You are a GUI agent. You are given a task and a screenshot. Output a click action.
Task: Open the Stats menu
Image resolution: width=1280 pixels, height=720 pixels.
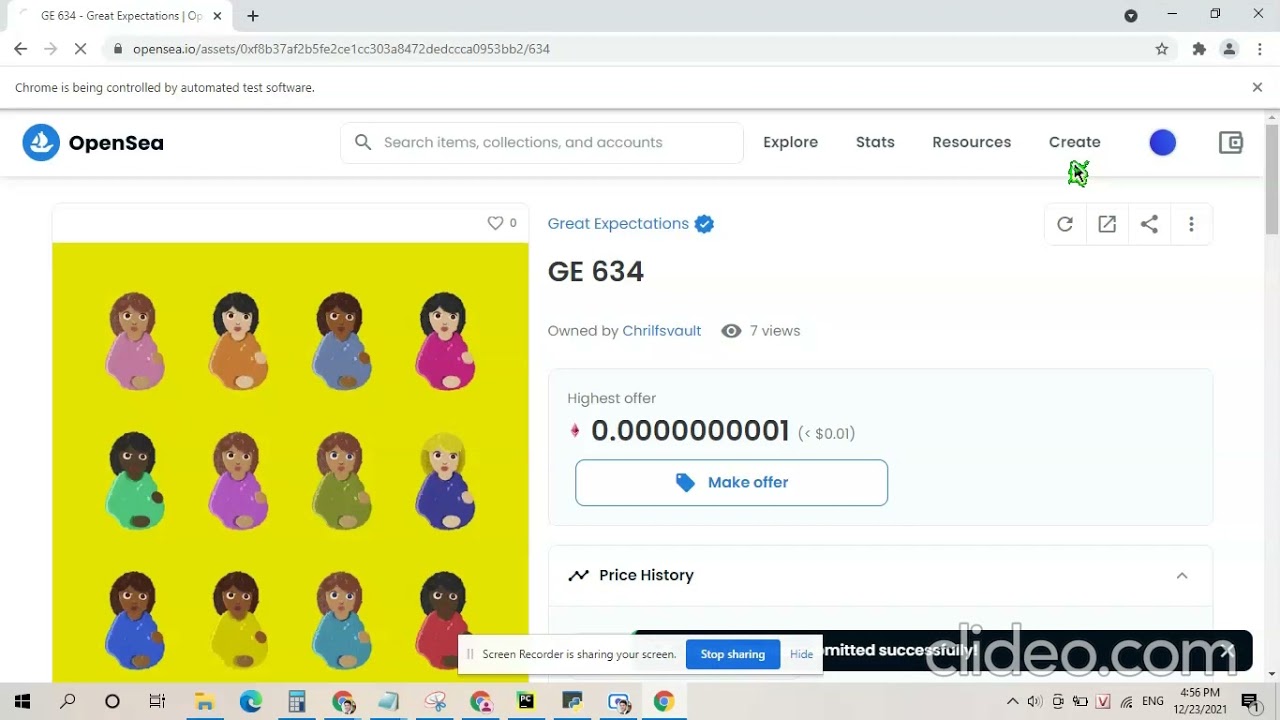875,142
